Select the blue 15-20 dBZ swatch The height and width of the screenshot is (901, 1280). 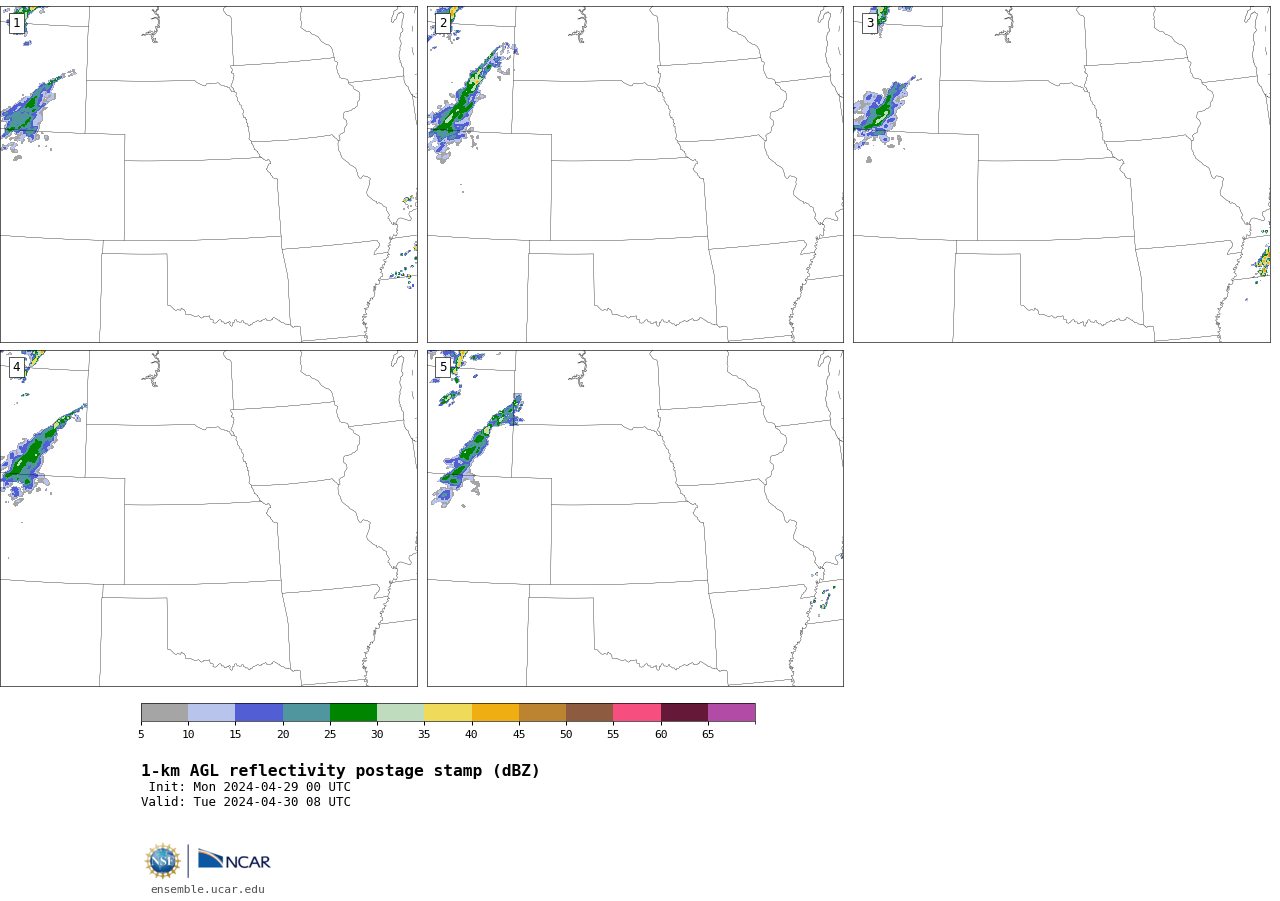tap(259, 713)
